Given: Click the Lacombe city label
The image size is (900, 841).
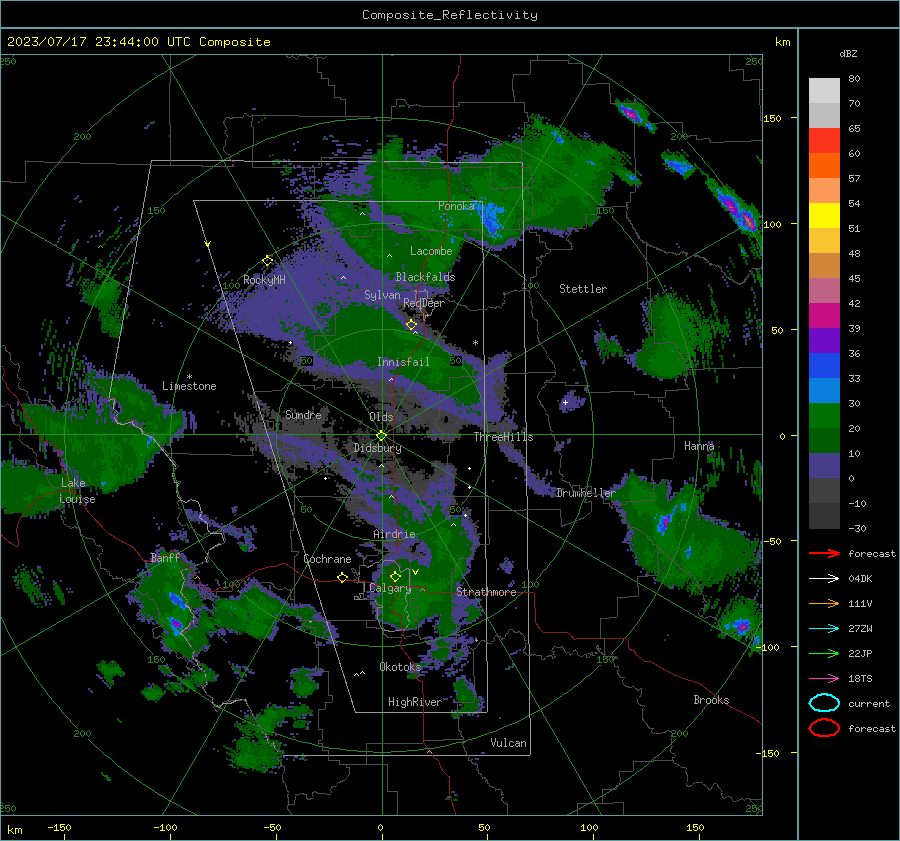Looking at the screenshot, I should 431,251.
